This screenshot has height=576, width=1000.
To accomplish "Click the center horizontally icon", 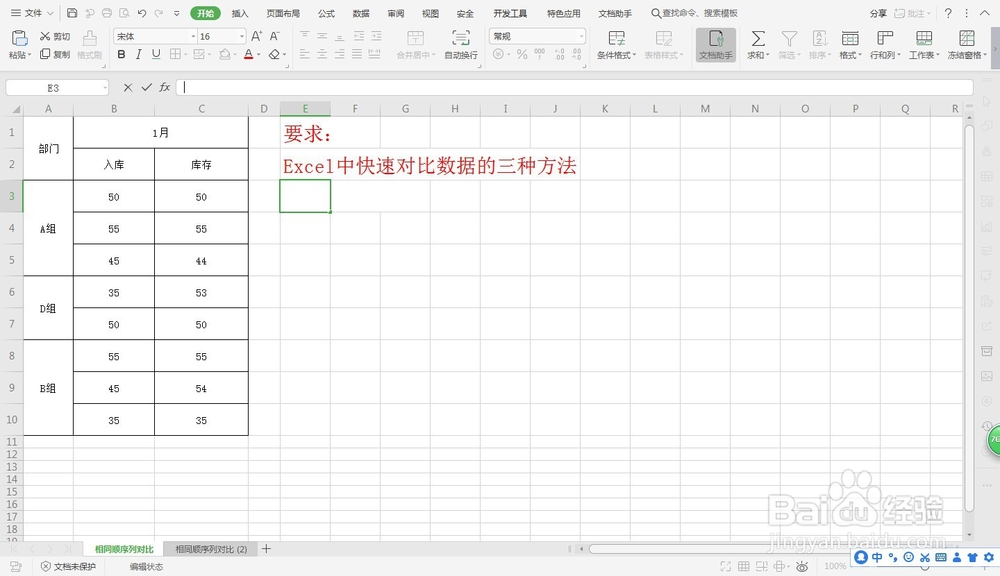I will pos(322,55).
